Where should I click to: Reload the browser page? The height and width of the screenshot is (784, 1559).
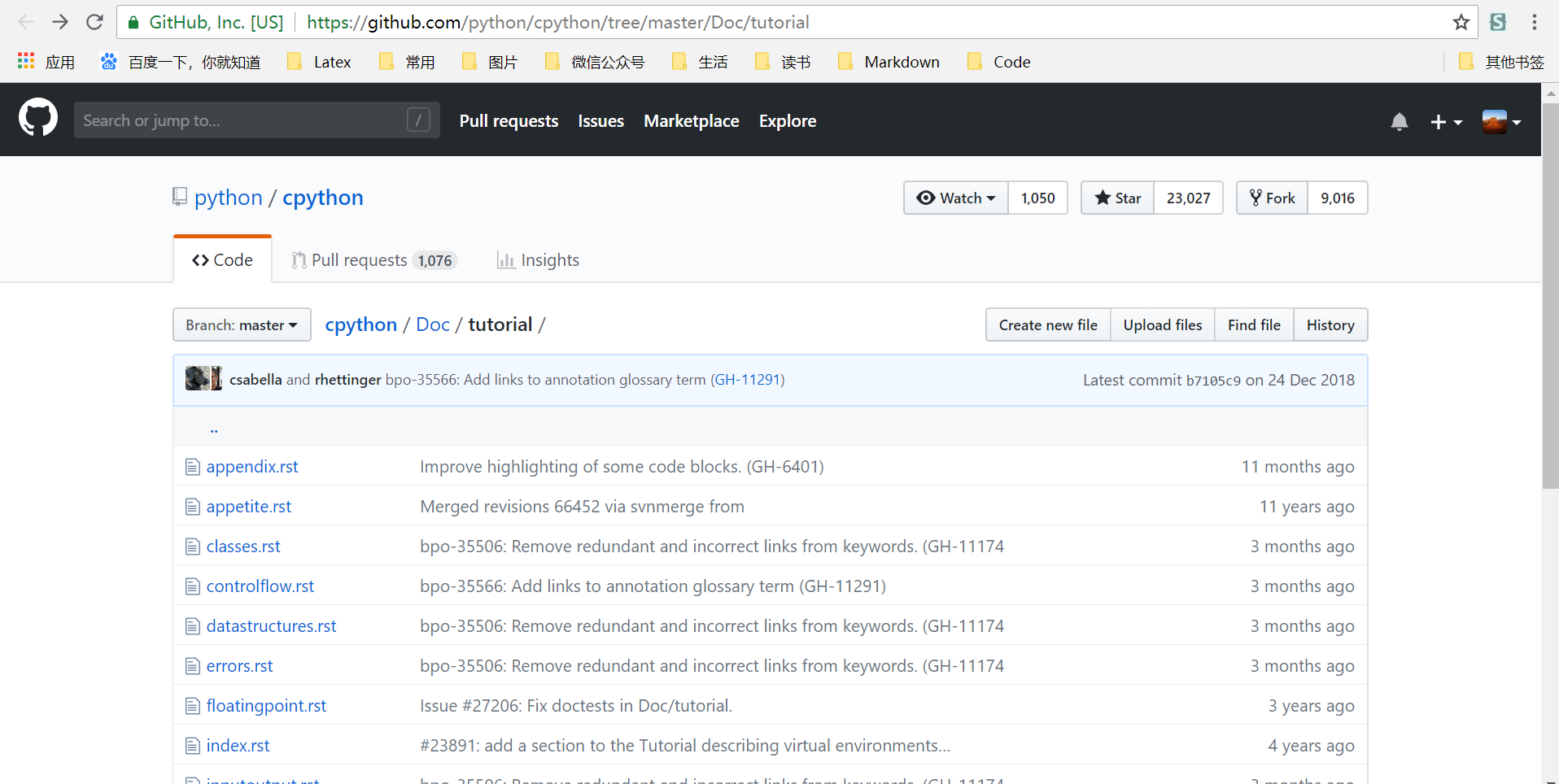pyautogui.click(x=95, y=22)
